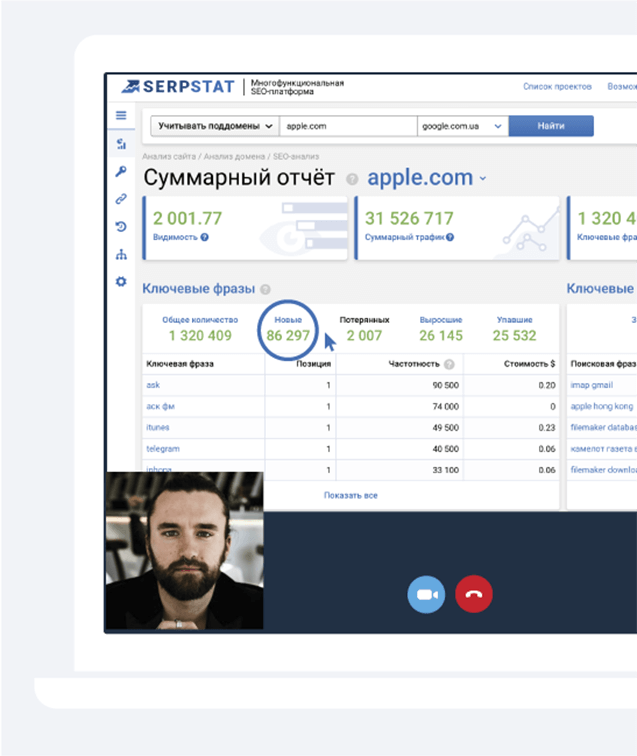
Task: Open the link chain icon in sidebar
Action: pos(121,199)
